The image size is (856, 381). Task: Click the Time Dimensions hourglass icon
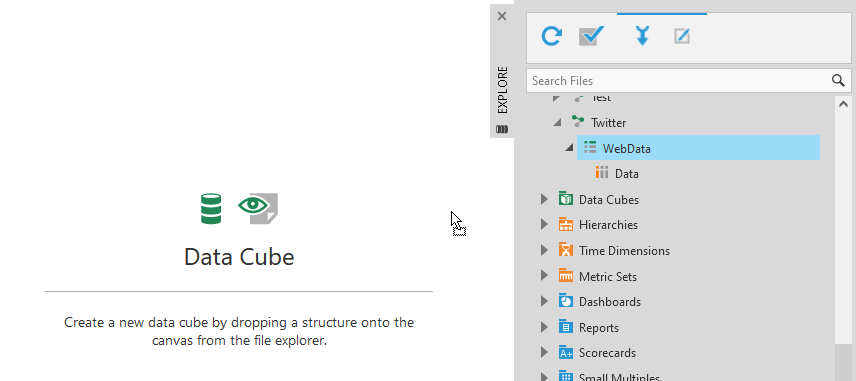coord(566,250)
